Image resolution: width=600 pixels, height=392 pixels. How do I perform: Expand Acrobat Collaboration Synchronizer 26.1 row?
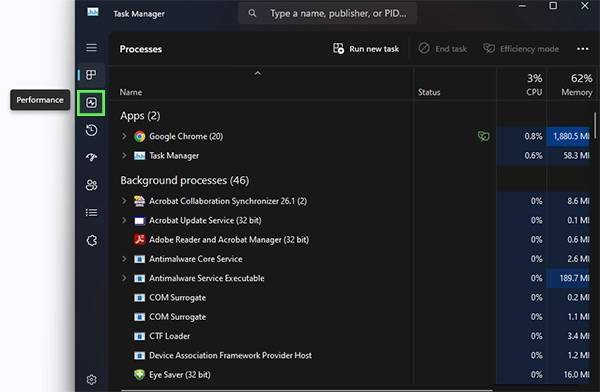[124, 201]
